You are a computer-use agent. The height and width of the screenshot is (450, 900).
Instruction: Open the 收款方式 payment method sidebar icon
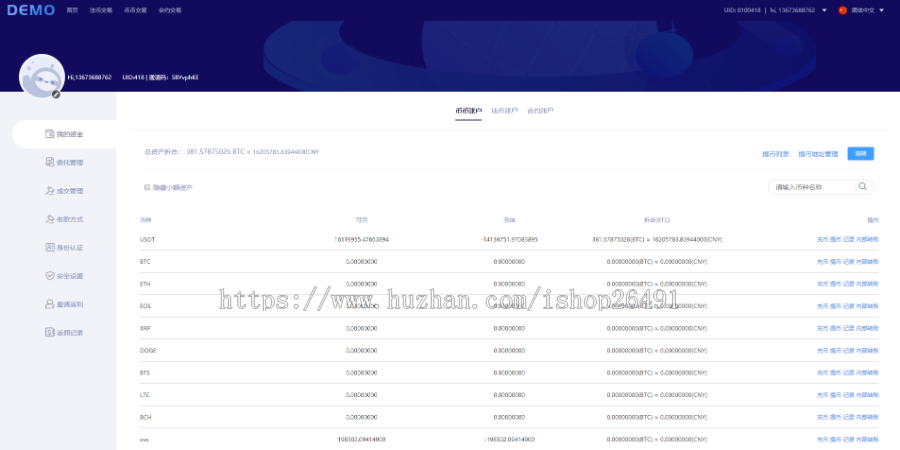[x=49, y=219]
